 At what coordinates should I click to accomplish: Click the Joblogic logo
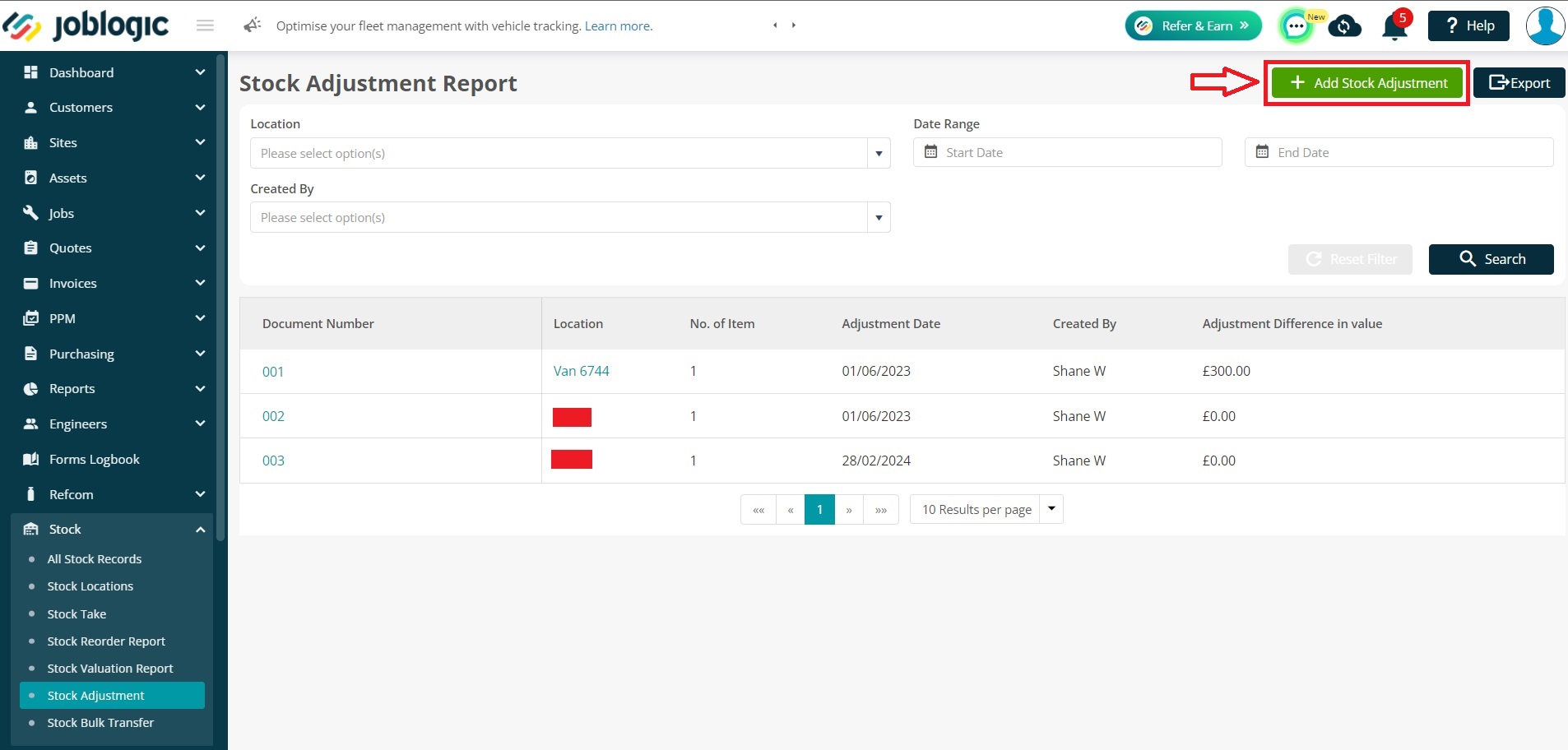86,25
